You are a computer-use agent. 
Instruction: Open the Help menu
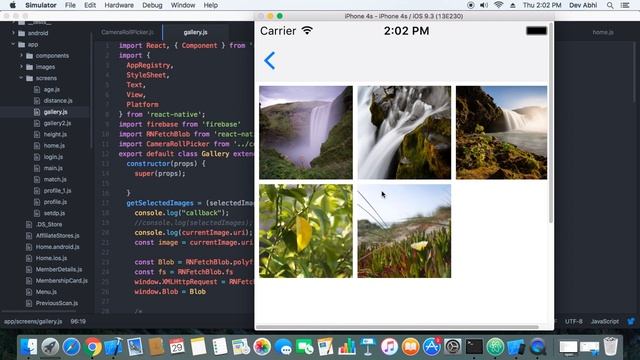211,5
